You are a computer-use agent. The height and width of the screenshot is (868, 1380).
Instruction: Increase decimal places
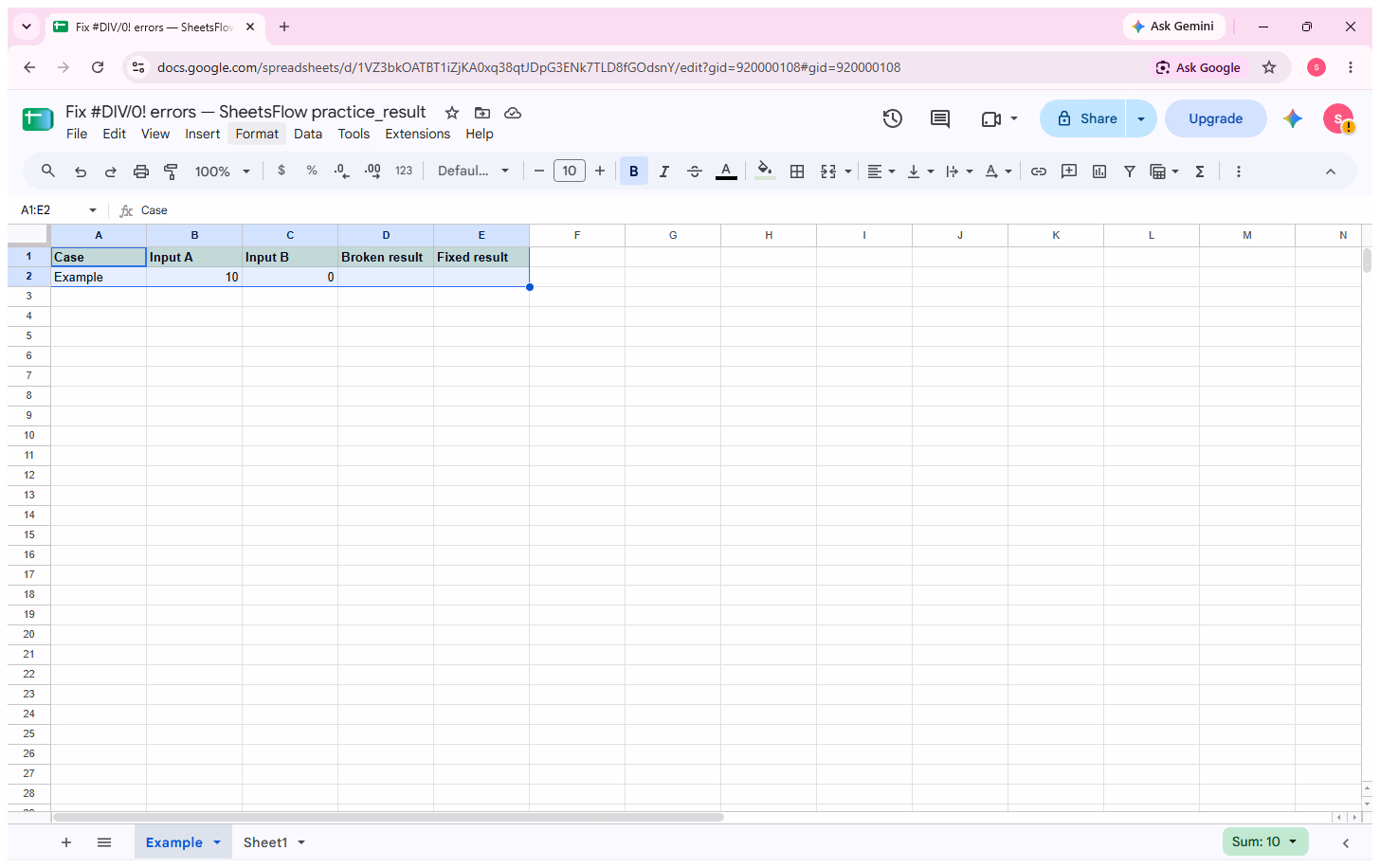(372, 171)
